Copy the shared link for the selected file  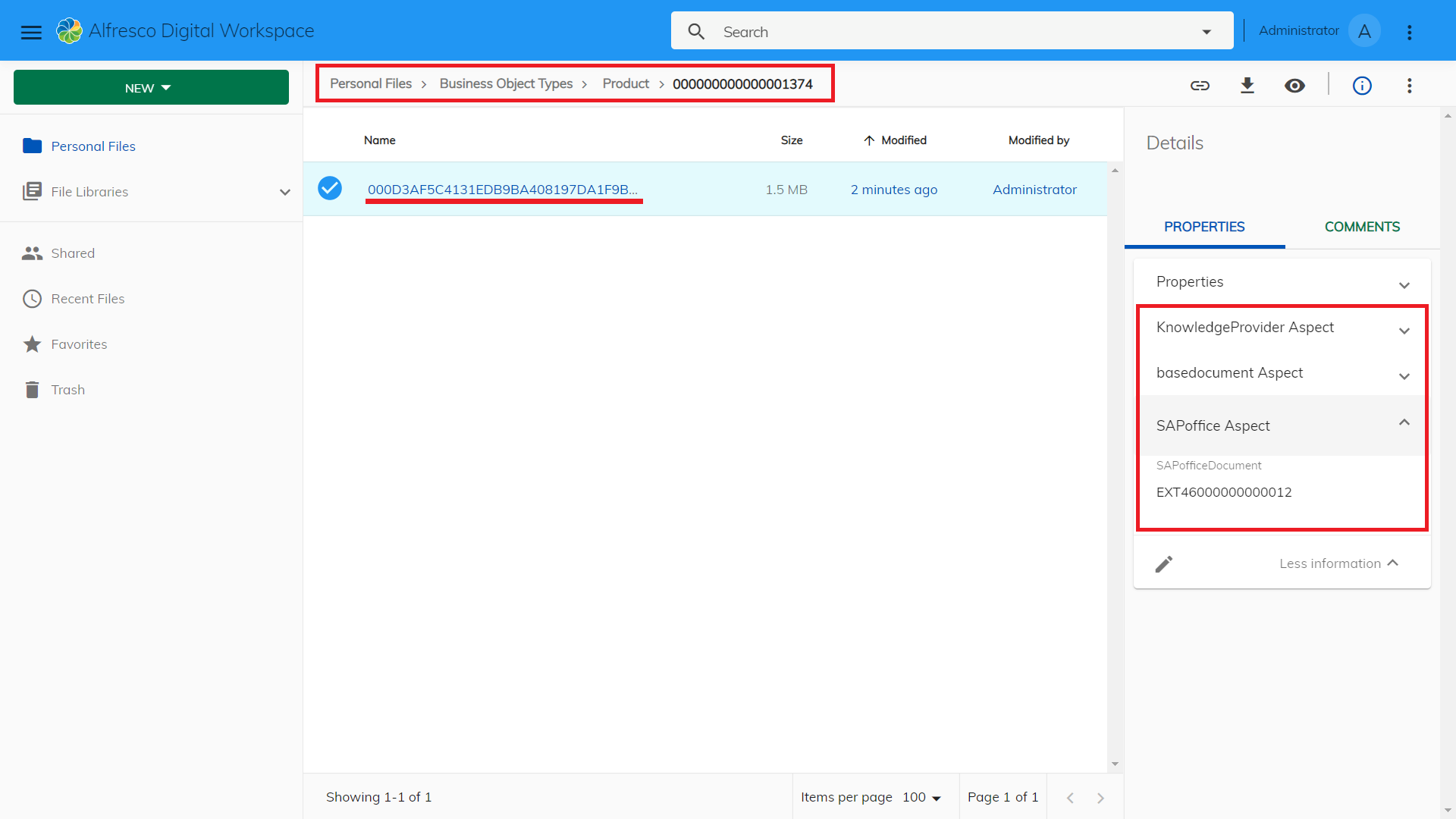1200,86
